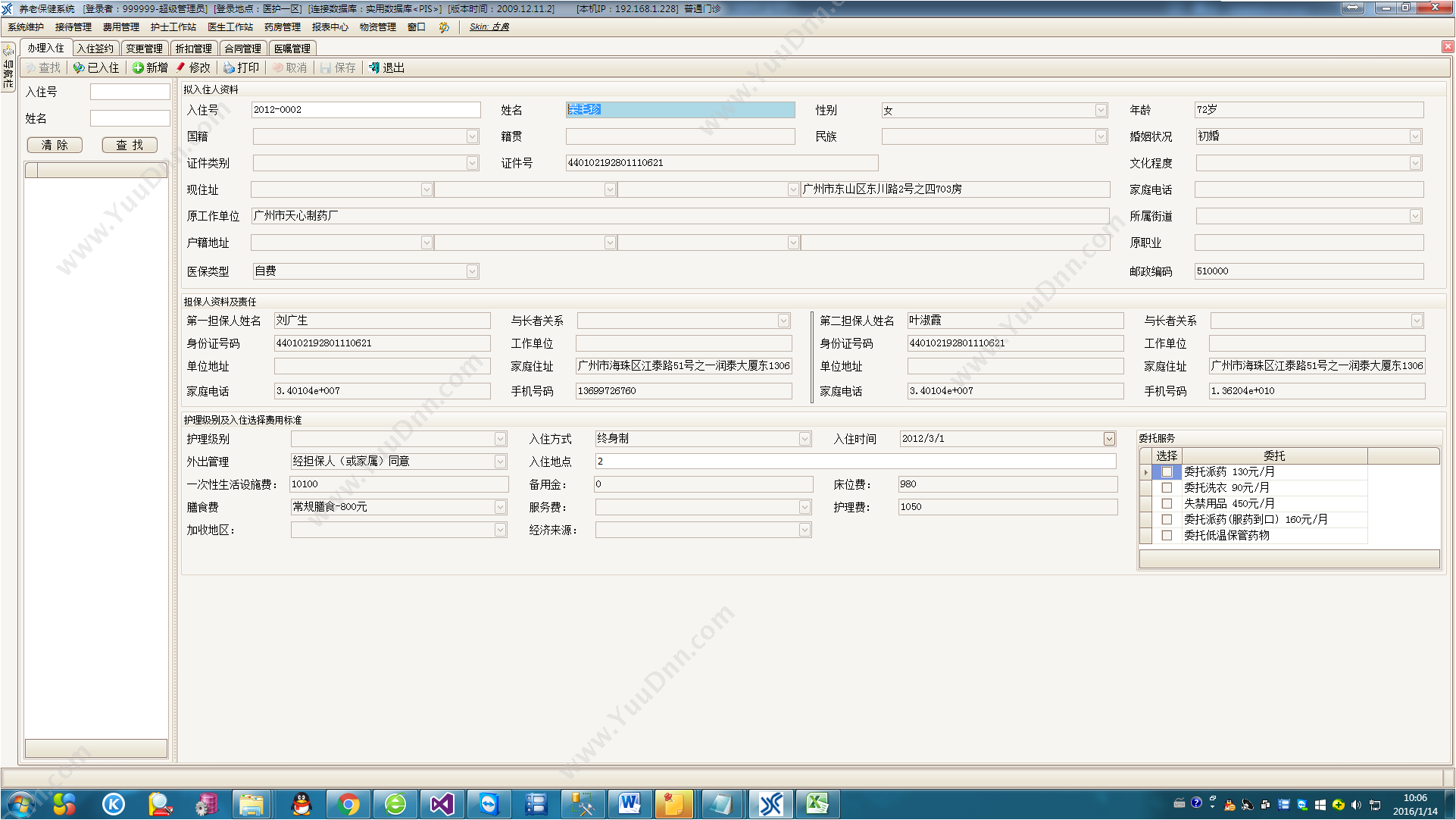The height and width of the screenshot is (820, 1456).
Task: Open TeamViewer in the taskbar
Action: pyautogui.click(x=489, y=804)
